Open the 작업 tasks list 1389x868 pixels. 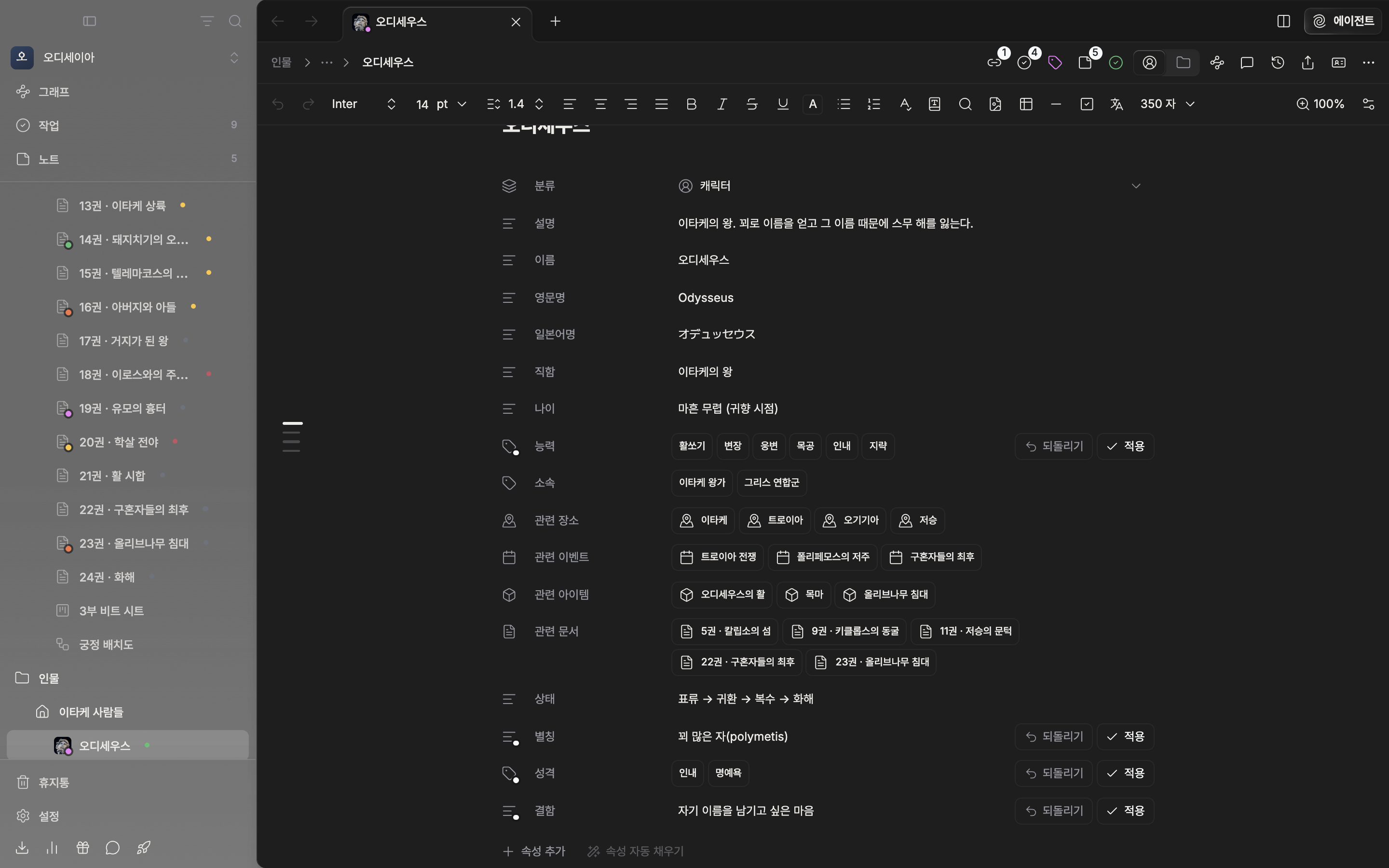[x=127, y=125]
